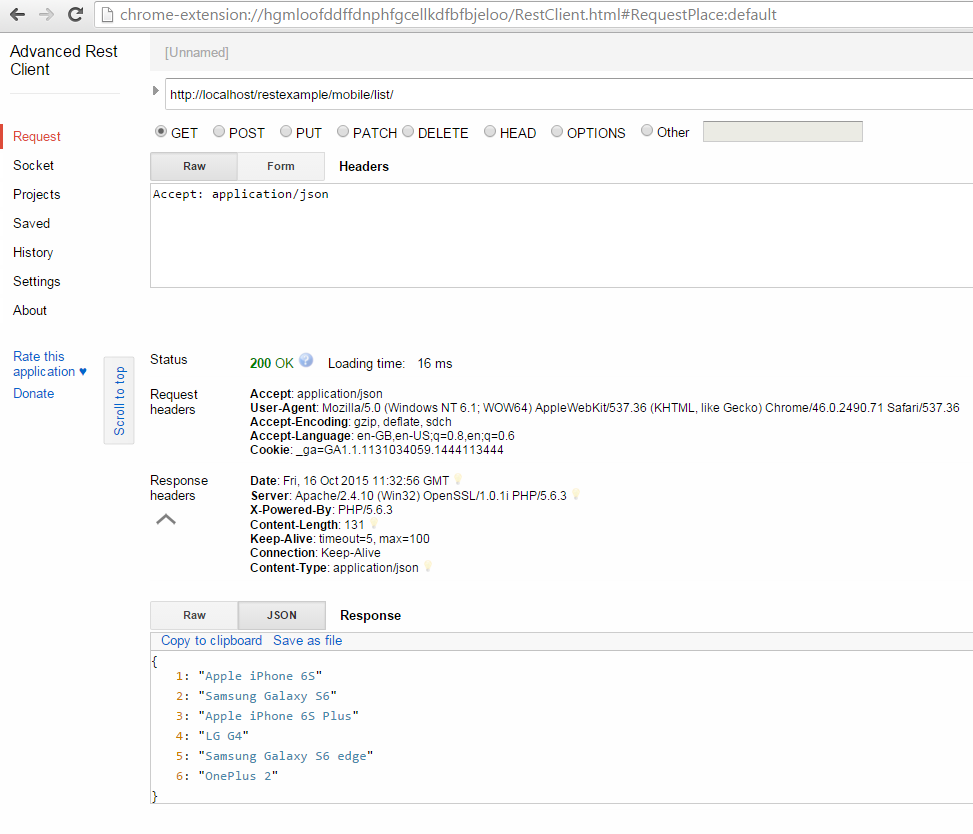Click the warning icon next to Content-Length header

pyautogui.click(x=373, y=524)
